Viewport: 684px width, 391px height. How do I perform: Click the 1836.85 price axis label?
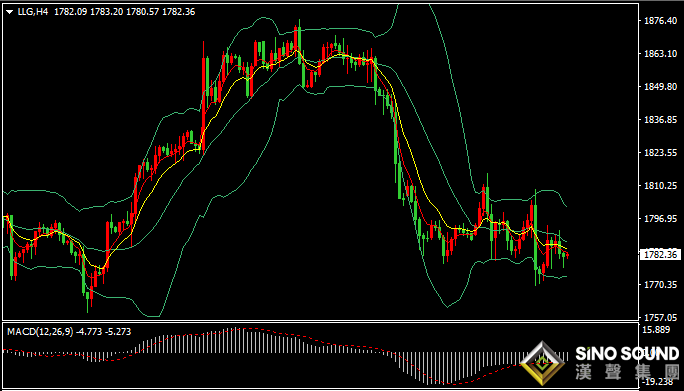pyautogui.click(x=660, y=120)
